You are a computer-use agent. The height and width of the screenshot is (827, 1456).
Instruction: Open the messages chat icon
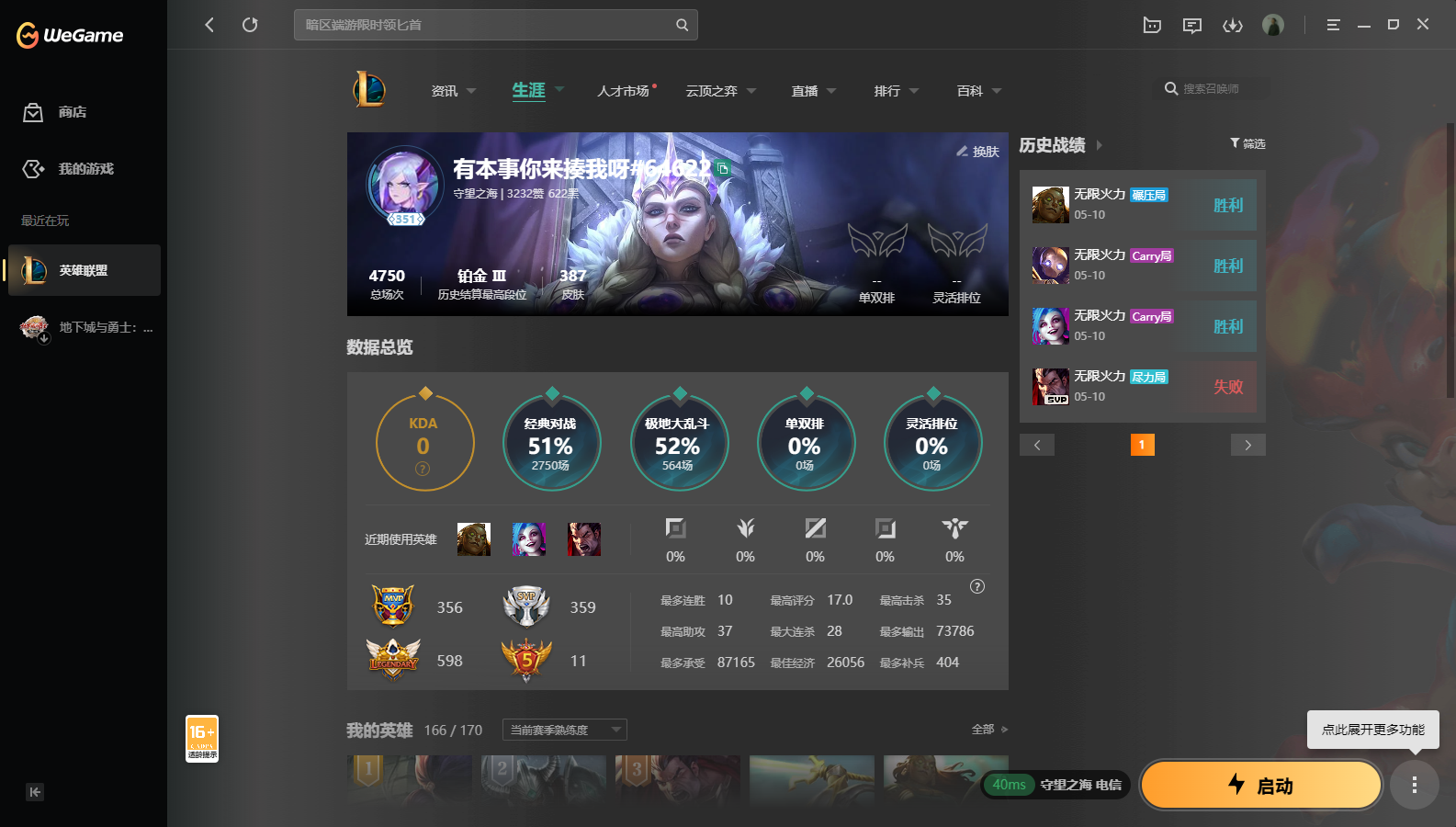(1192, 25)
